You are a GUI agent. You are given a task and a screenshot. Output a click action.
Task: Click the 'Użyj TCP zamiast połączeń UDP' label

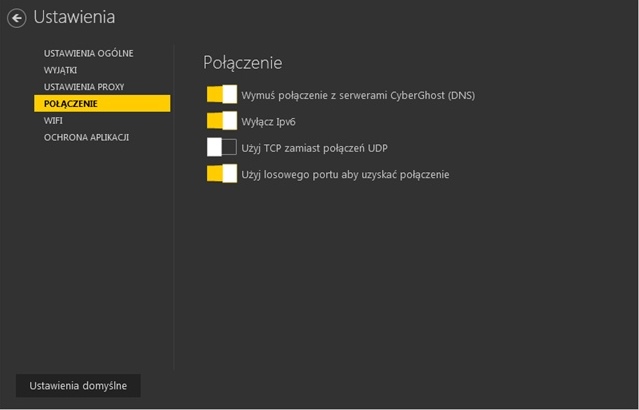point(314,148)
